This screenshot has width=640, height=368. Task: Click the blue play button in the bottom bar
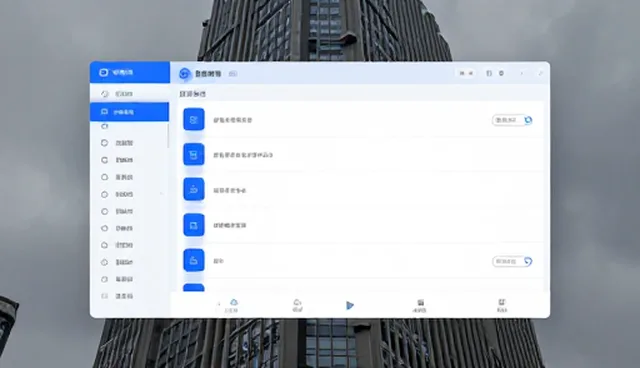pyautogui.click(x=349, y=306)
